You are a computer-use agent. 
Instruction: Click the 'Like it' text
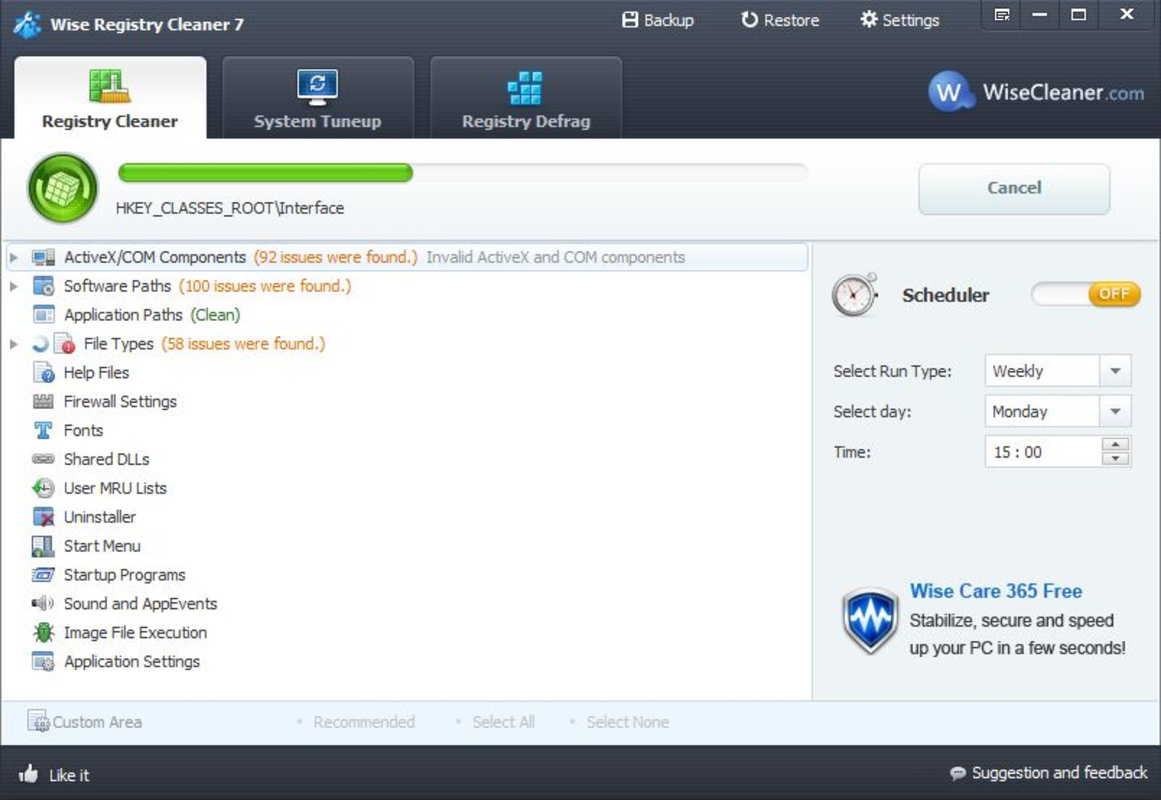pos(69,775)
